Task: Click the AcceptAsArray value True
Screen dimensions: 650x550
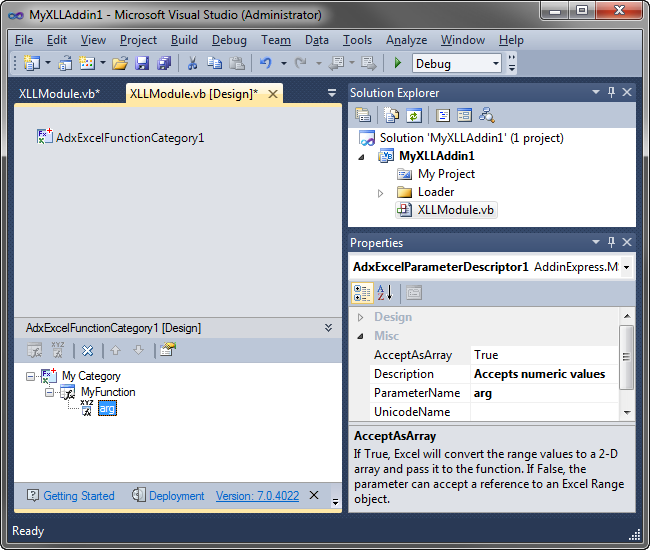Action: tap(543, 355)
